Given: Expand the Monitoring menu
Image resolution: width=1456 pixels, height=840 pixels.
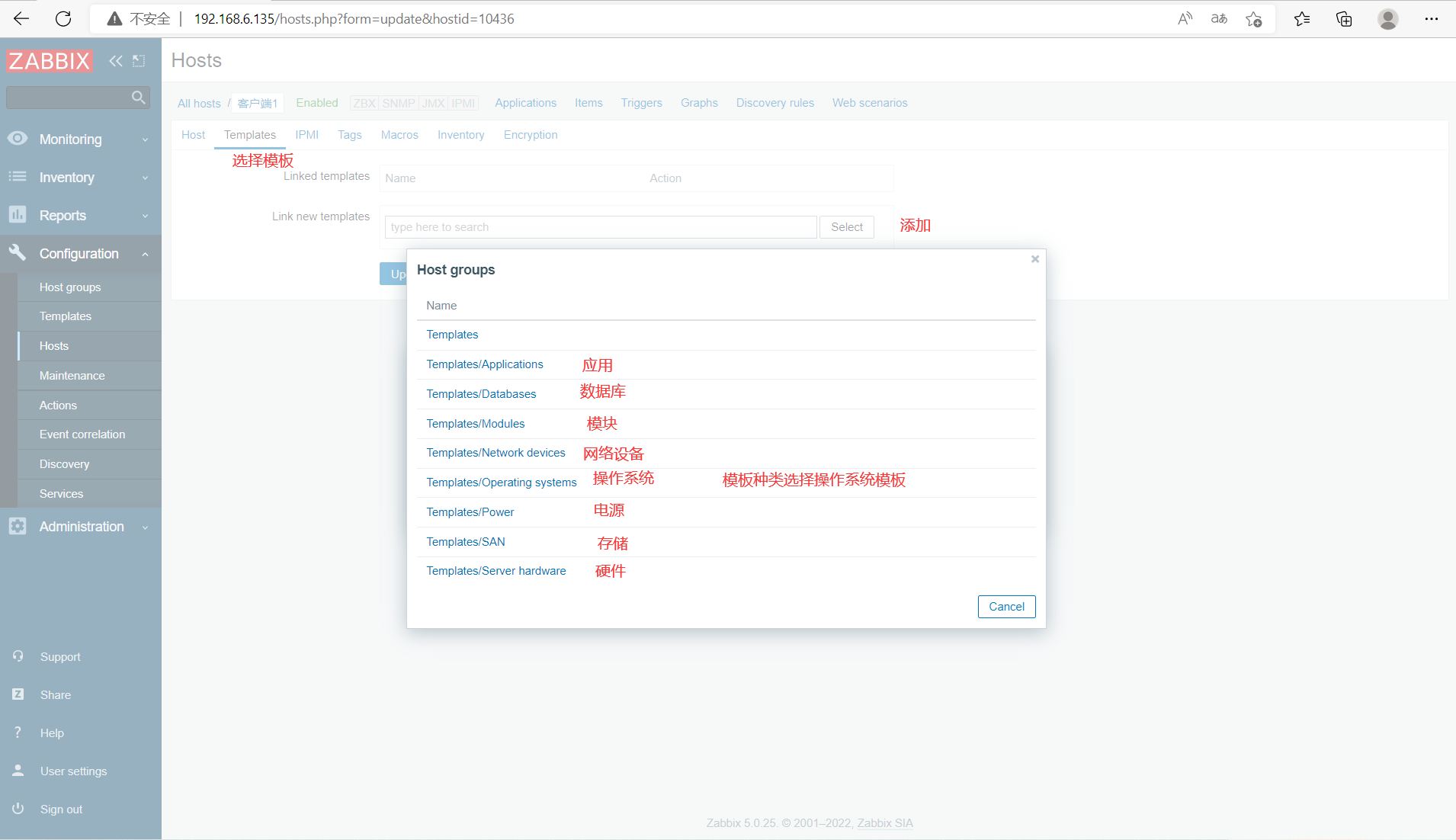Looking at the screenshot, I should [80, 139].
